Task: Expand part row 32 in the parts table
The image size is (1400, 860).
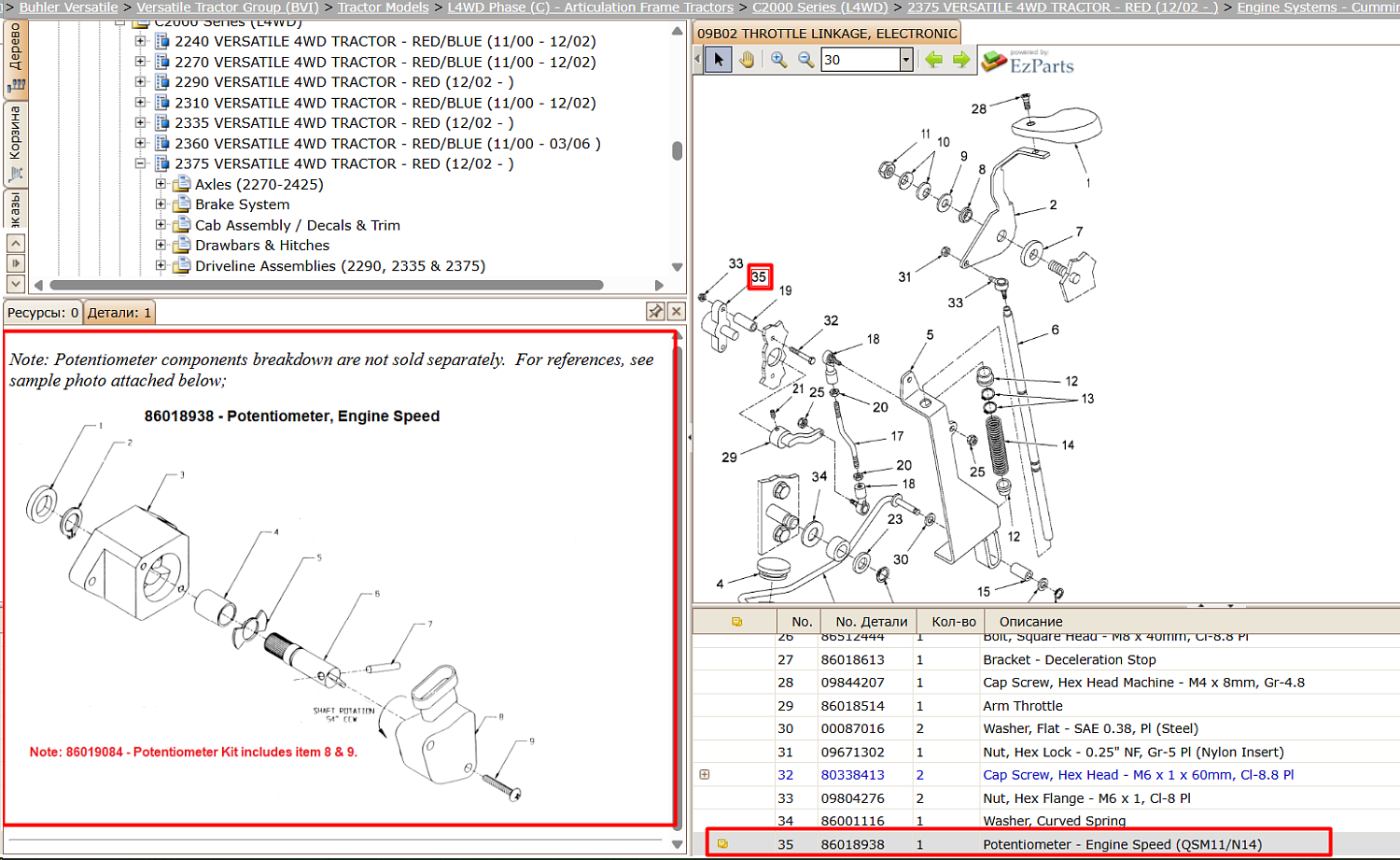Action: pos(705,774)
